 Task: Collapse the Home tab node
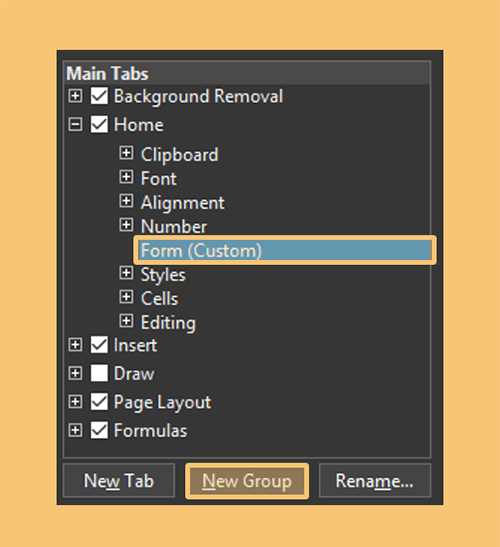(x=75, y=125)
